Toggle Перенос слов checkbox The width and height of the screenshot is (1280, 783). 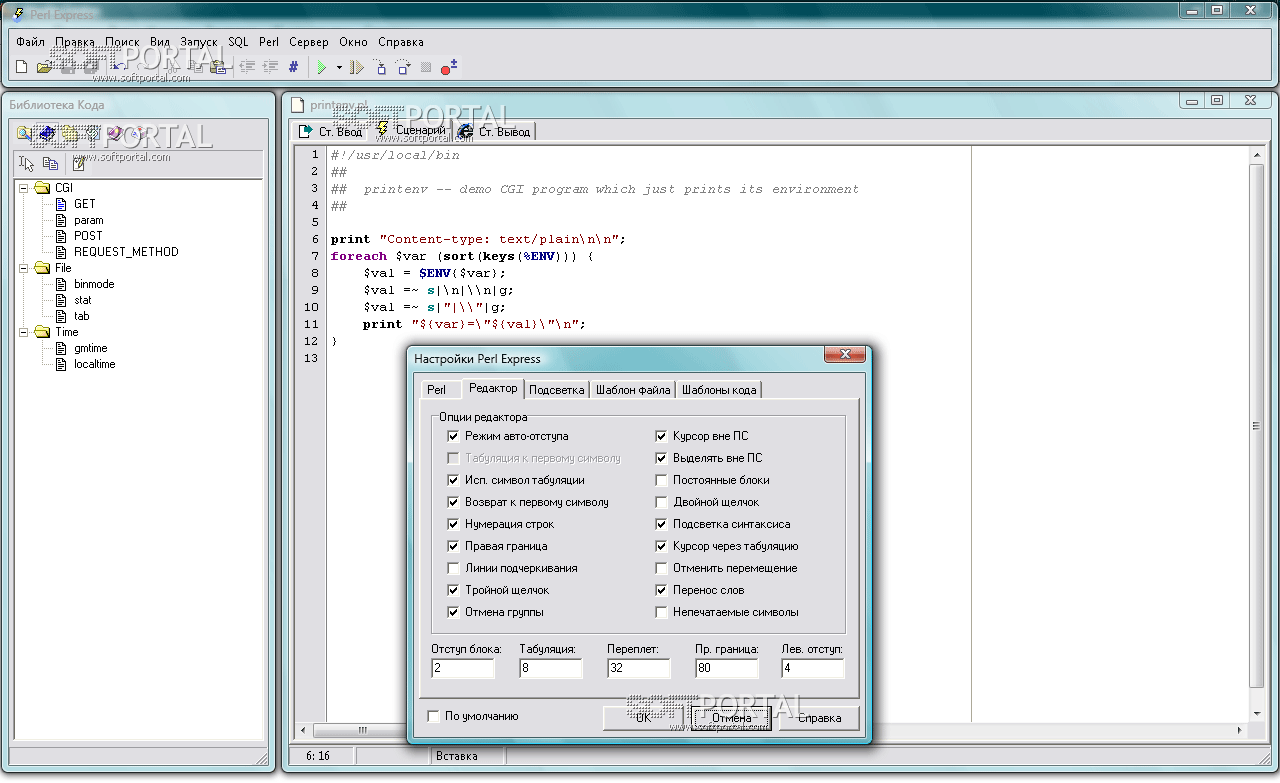[x=661, y=590]
